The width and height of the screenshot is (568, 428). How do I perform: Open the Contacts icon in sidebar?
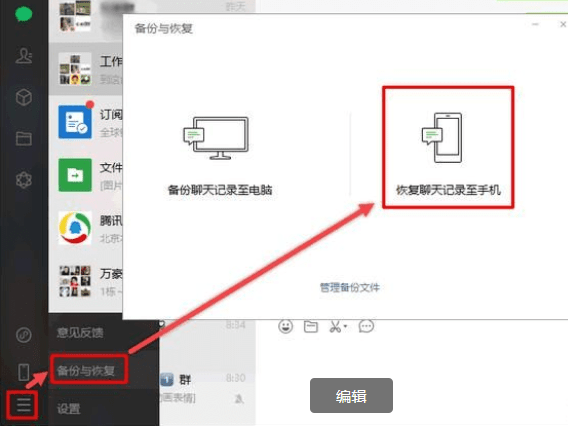(24, 55)
